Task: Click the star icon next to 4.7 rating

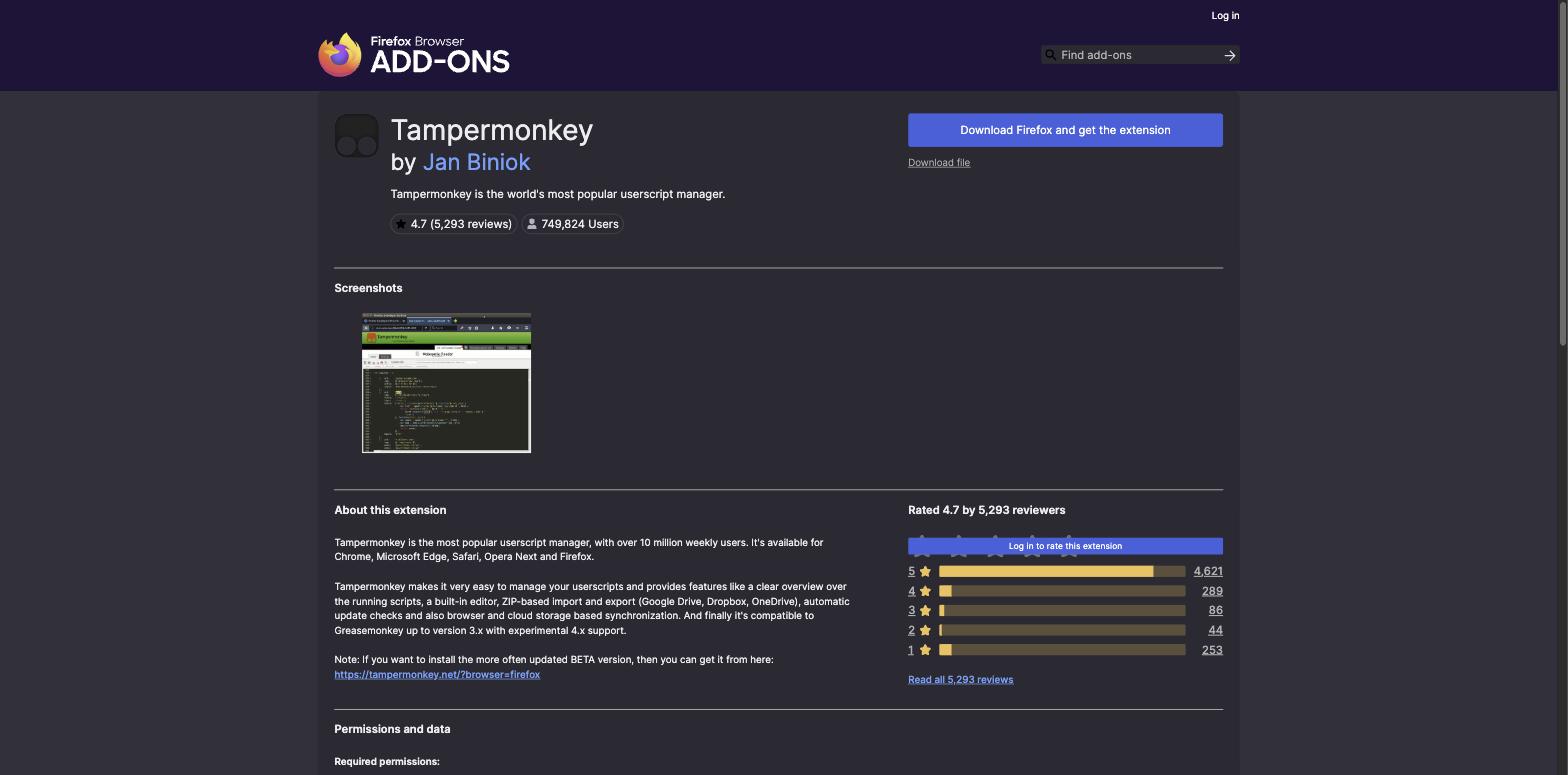Action: click(x=401, y=224)
